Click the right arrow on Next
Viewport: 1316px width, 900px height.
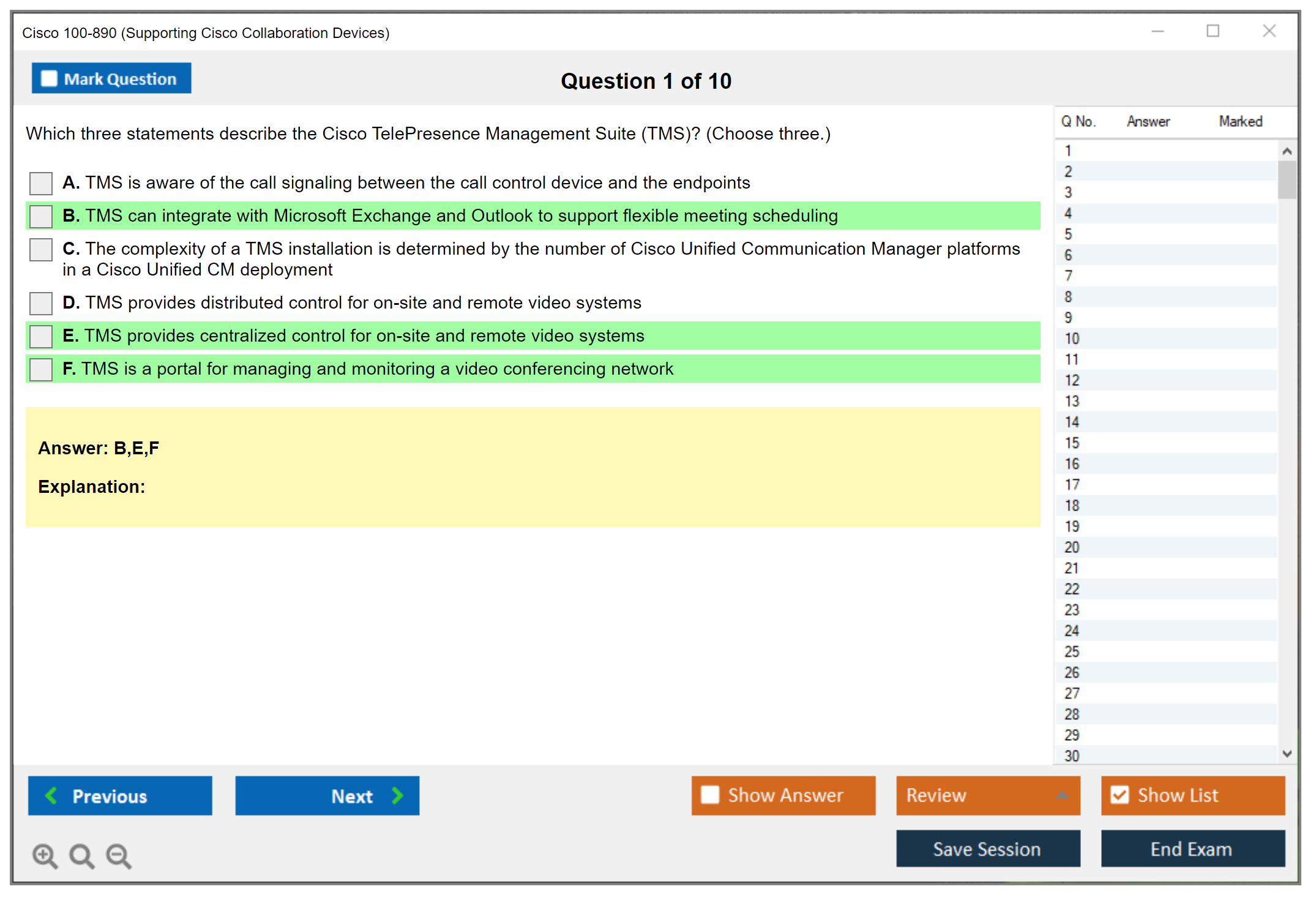tap(397, 795)
